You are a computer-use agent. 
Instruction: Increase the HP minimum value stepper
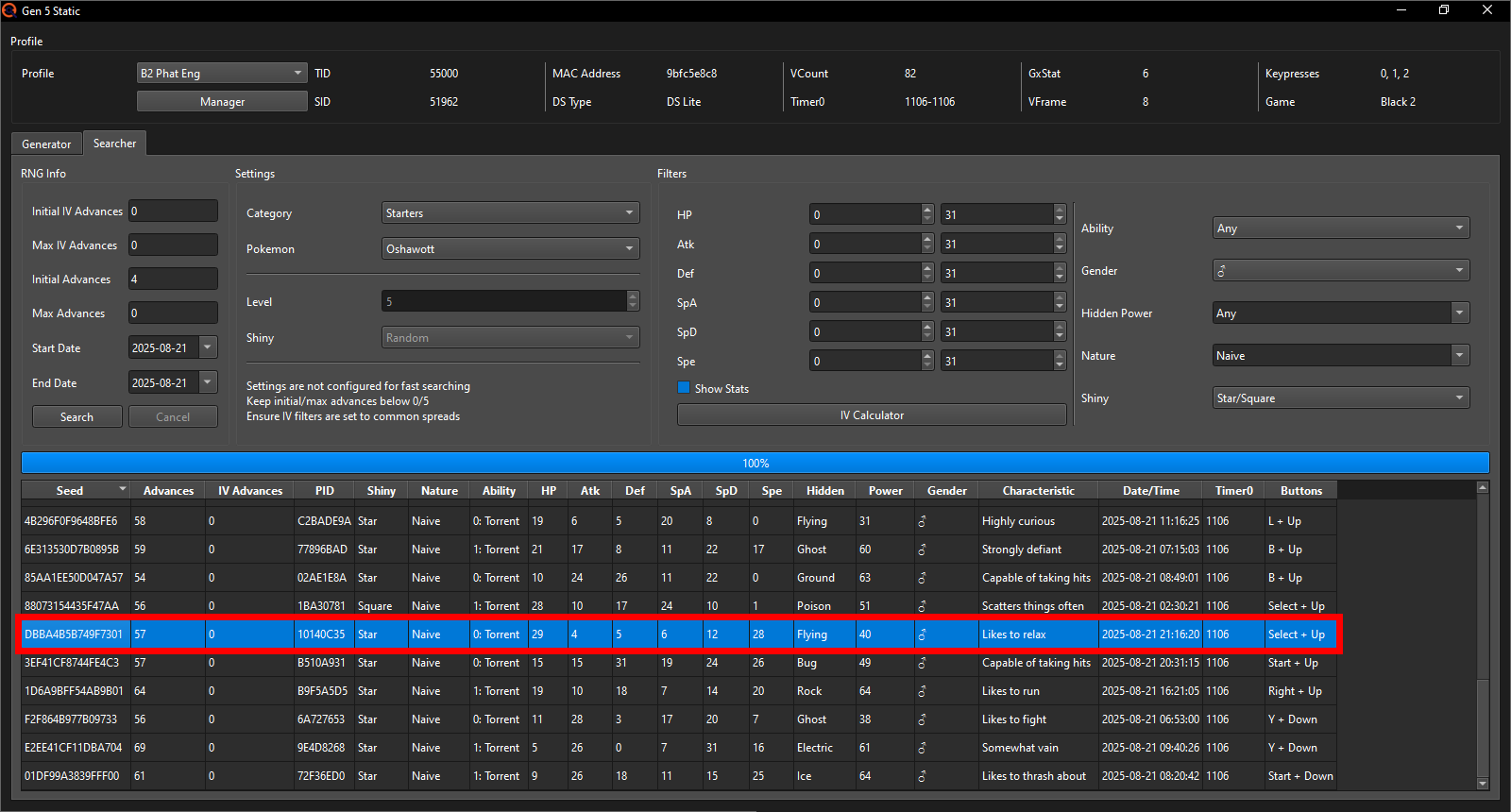(x=927, y=210)
